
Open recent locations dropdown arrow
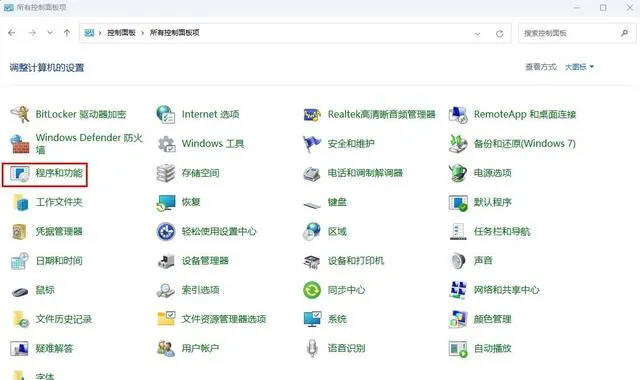click(x=50, y=33)
